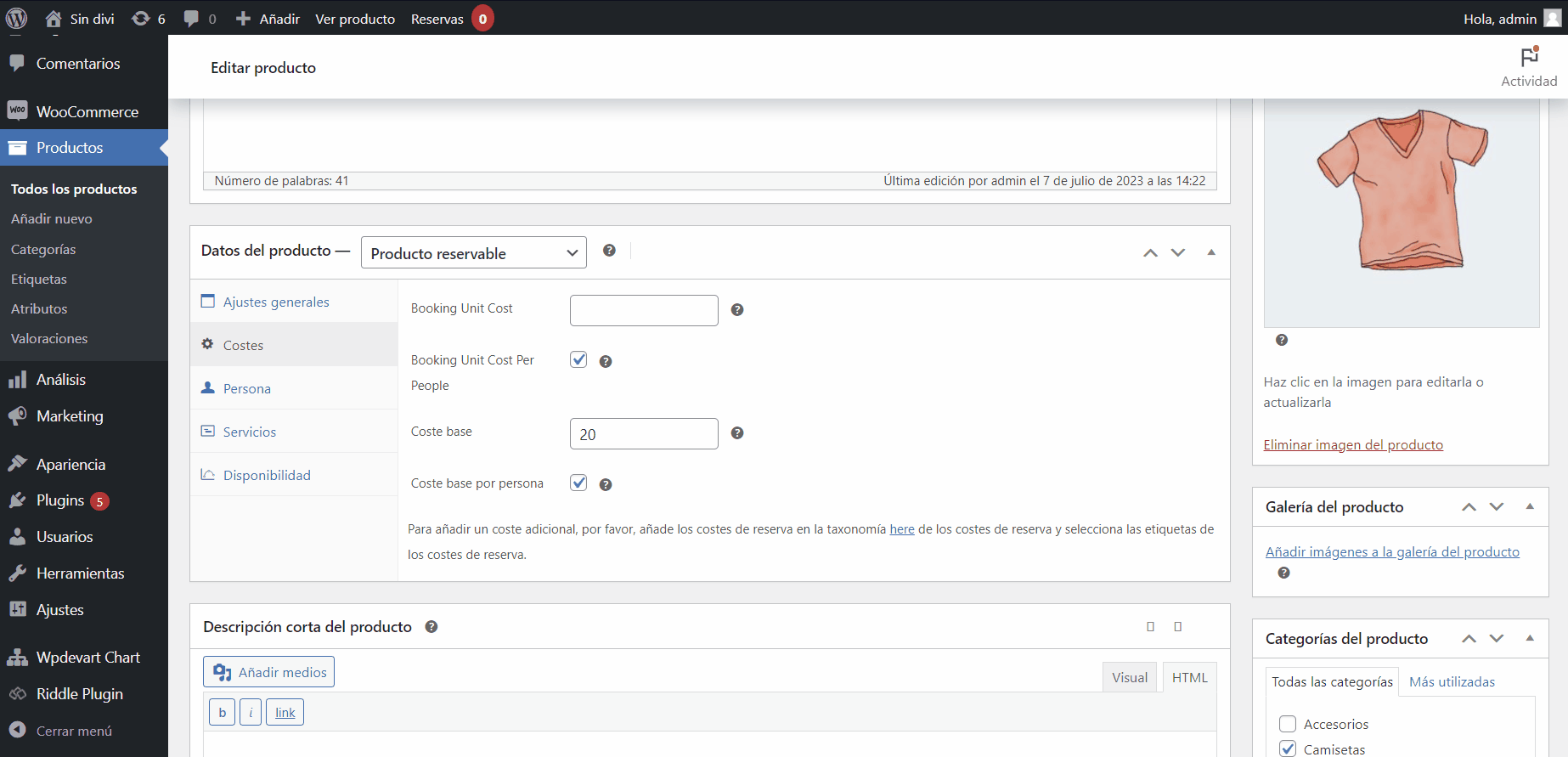Collapse the Datos del producto panel
This screenshot has width=1568, height=757.
pos(1211,252)
